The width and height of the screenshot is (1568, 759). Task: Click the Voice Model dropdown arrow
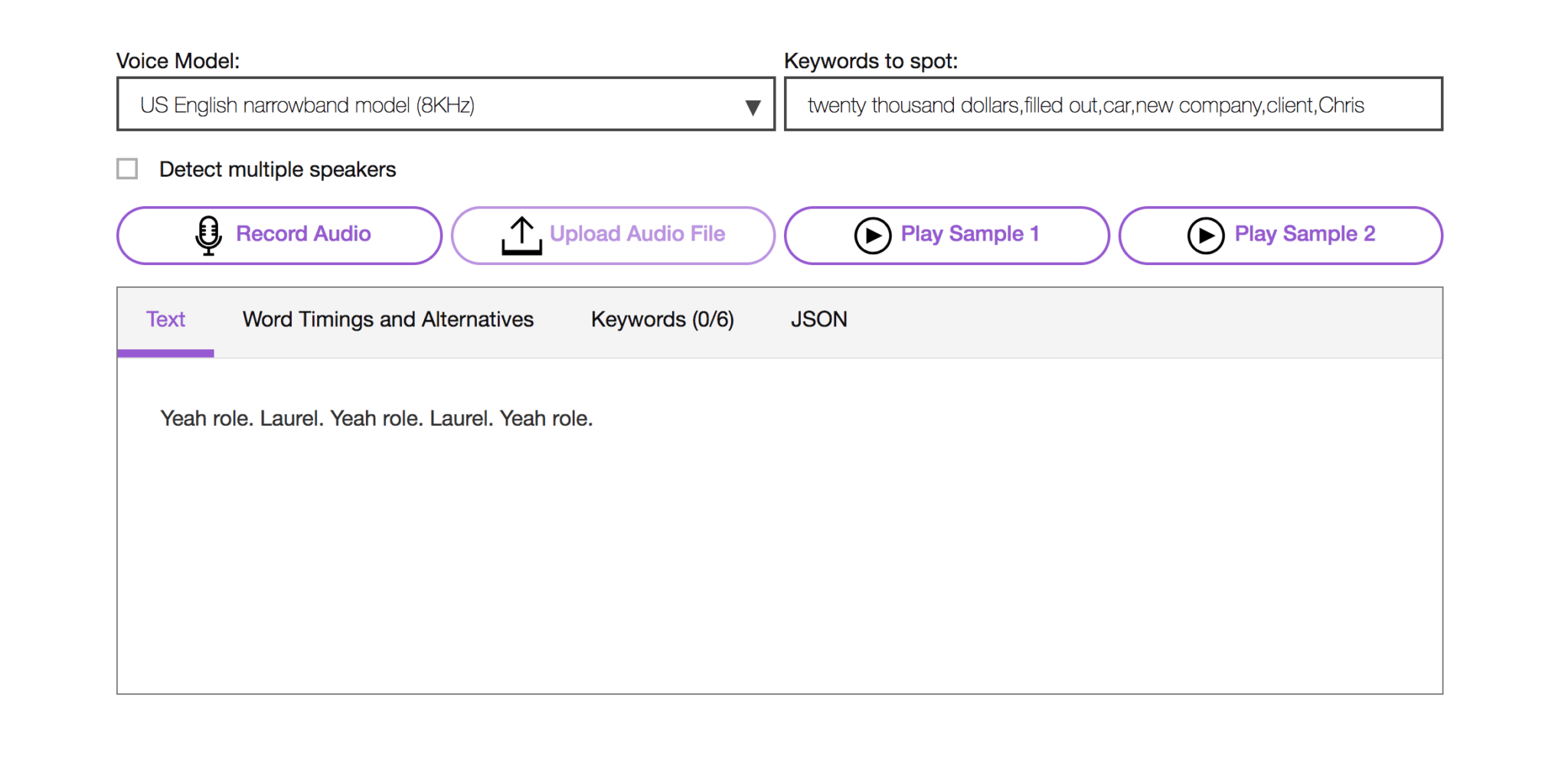coord(753,107)
